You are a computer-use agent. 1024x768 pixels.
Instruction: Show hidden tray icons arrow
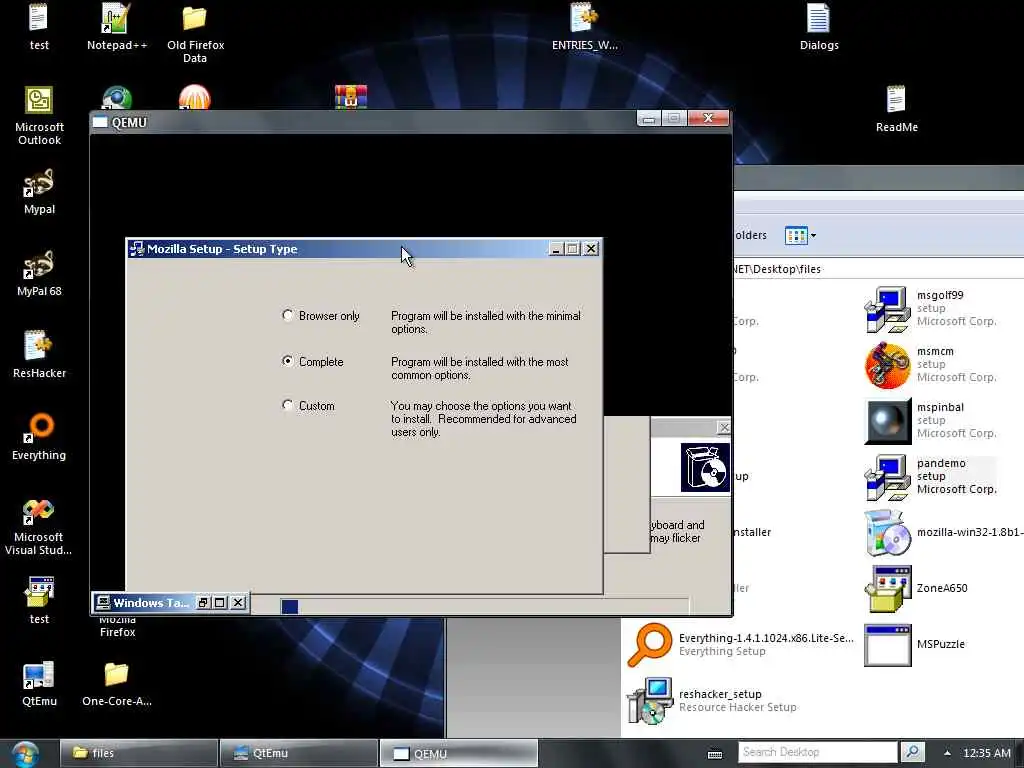coord(947,753)
